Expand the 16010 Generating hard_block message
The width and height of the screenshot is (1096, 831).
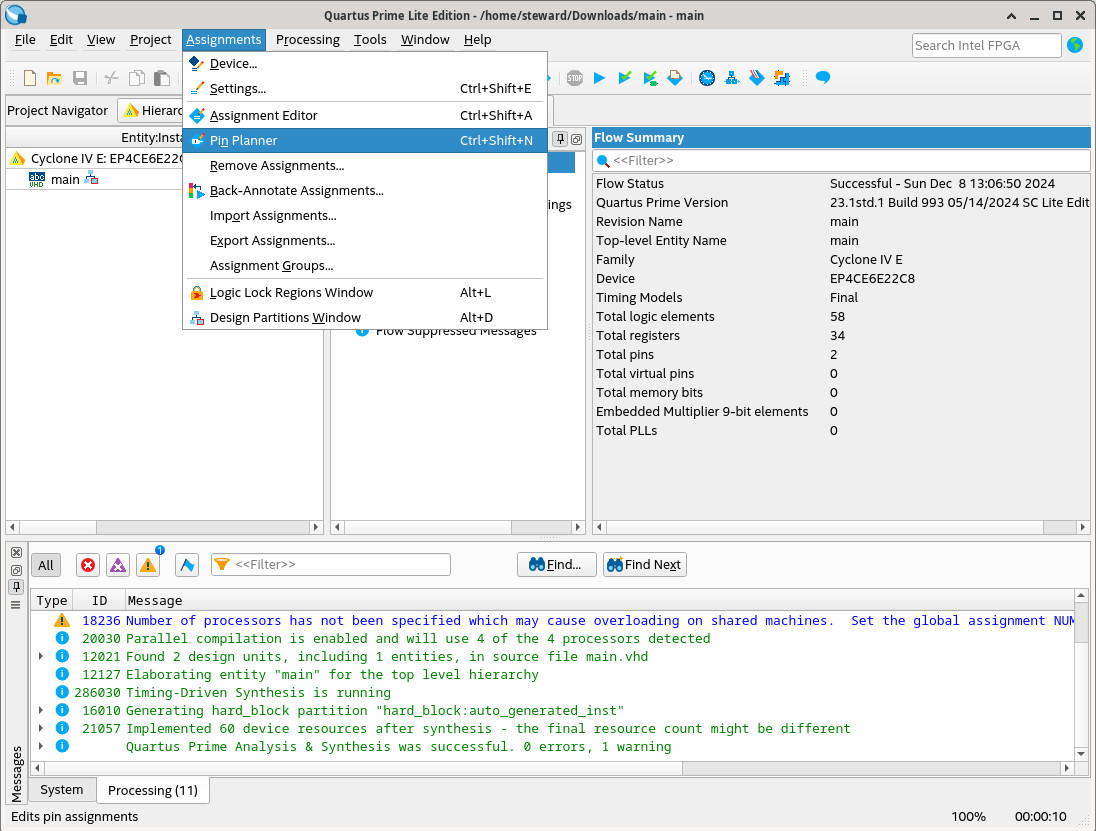tap(41, 710)
